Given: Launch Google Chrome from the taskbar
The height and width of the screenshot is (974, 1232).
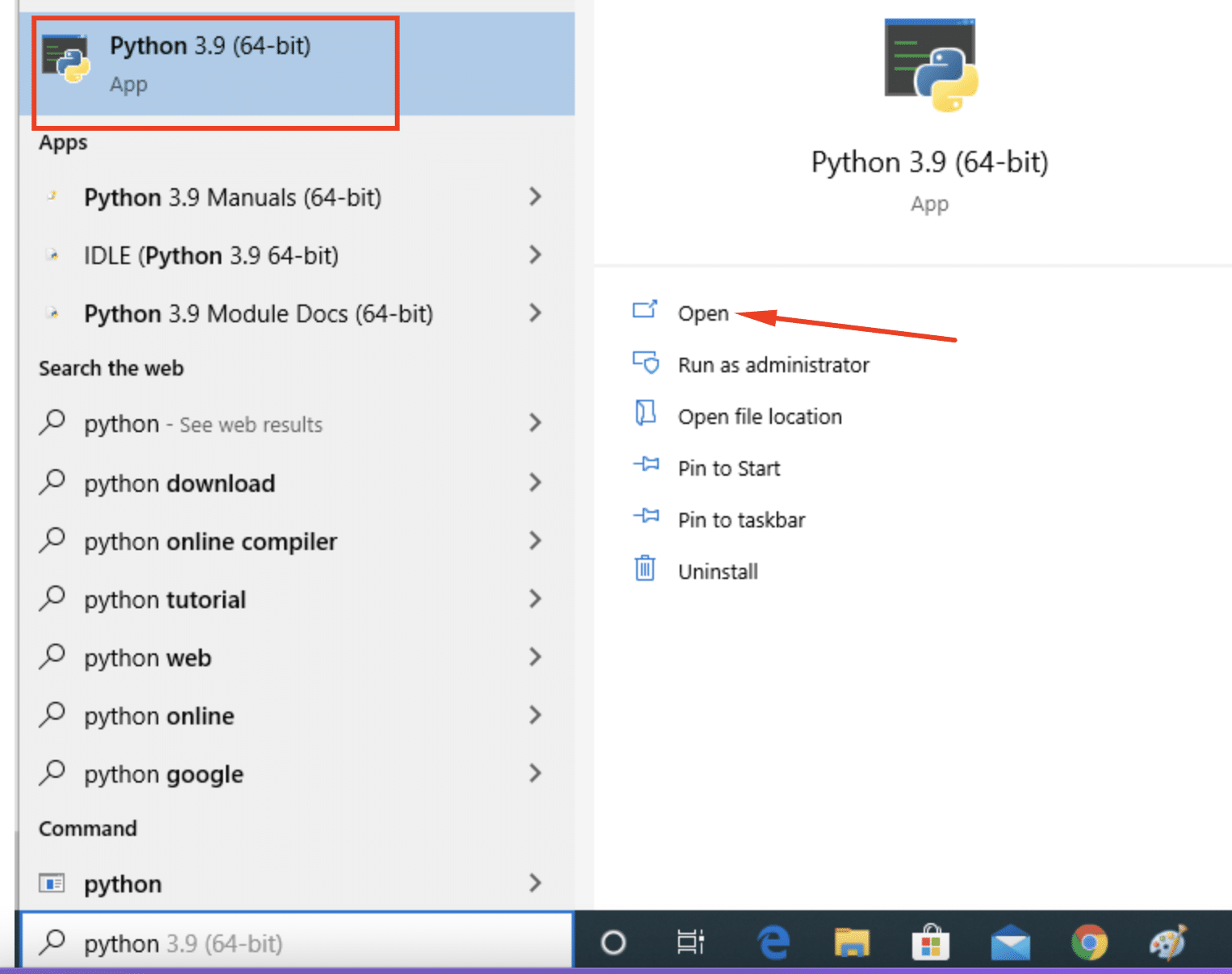Looking at the screenshot, I should (x=1089, y=942).
